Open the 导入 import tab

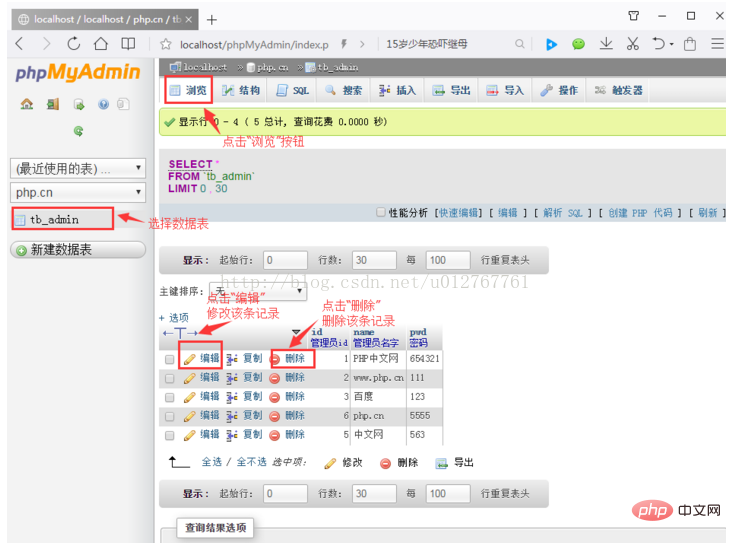pyautogui.click(x=505, y=90)
